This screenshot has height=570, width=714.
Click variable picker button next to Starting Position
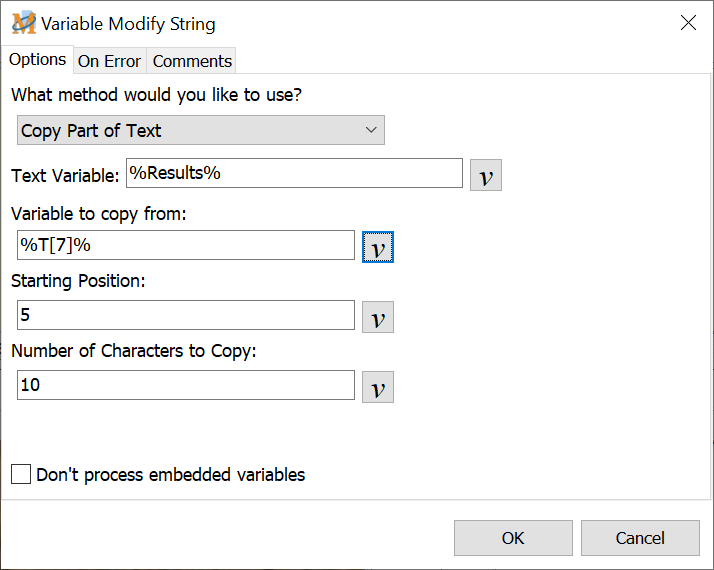coord(377,317)
